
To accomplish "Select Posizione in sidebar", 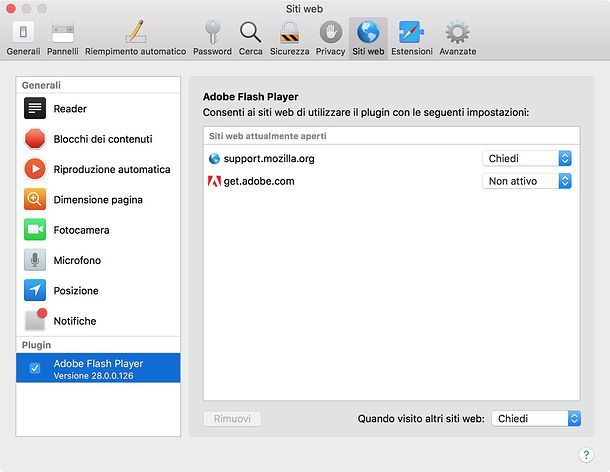I will 98,291.
